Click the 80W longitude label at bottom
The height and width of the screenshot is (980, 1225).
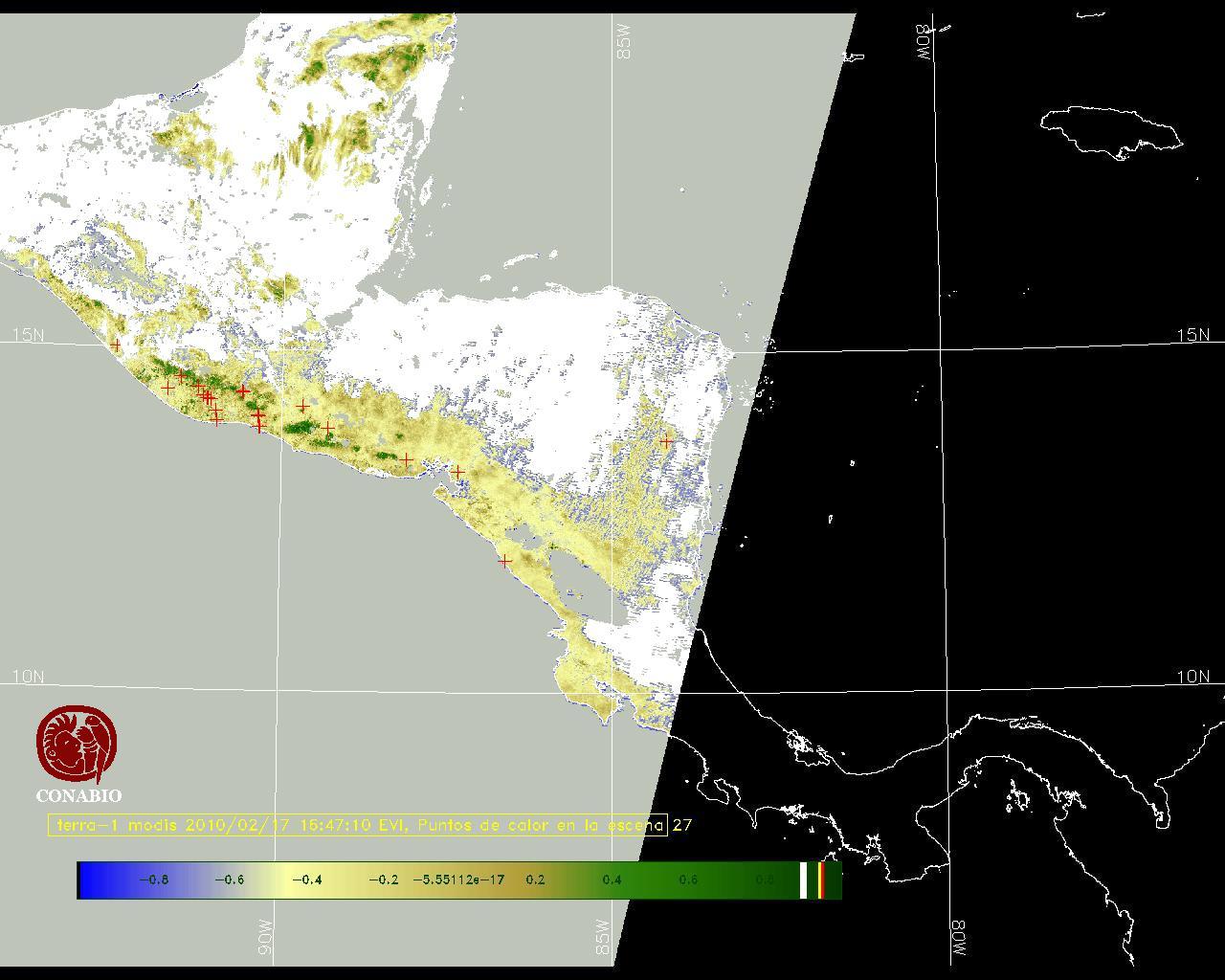tap(958, 940)
